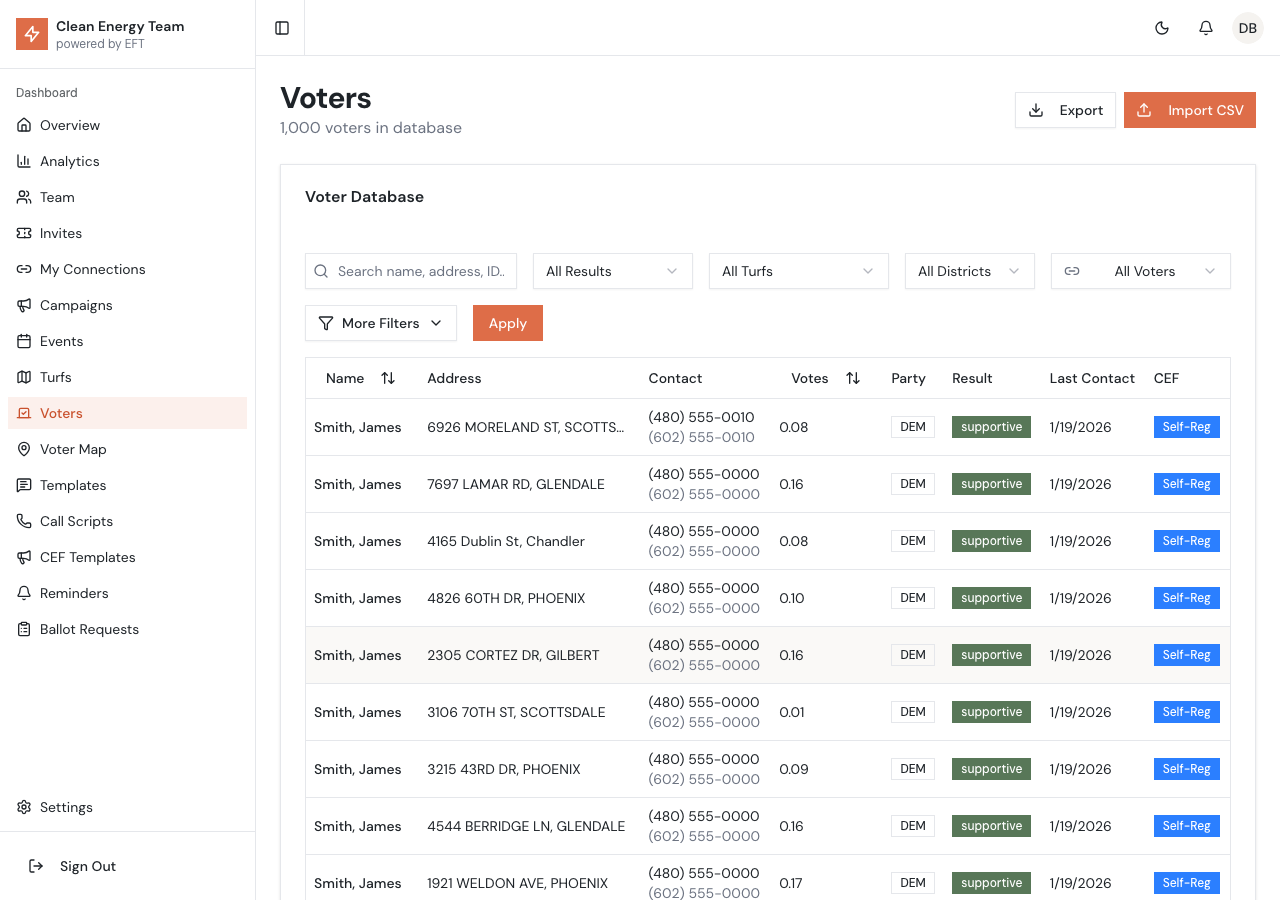
Task: Expand More Filters options
Action: pos(380,323)
